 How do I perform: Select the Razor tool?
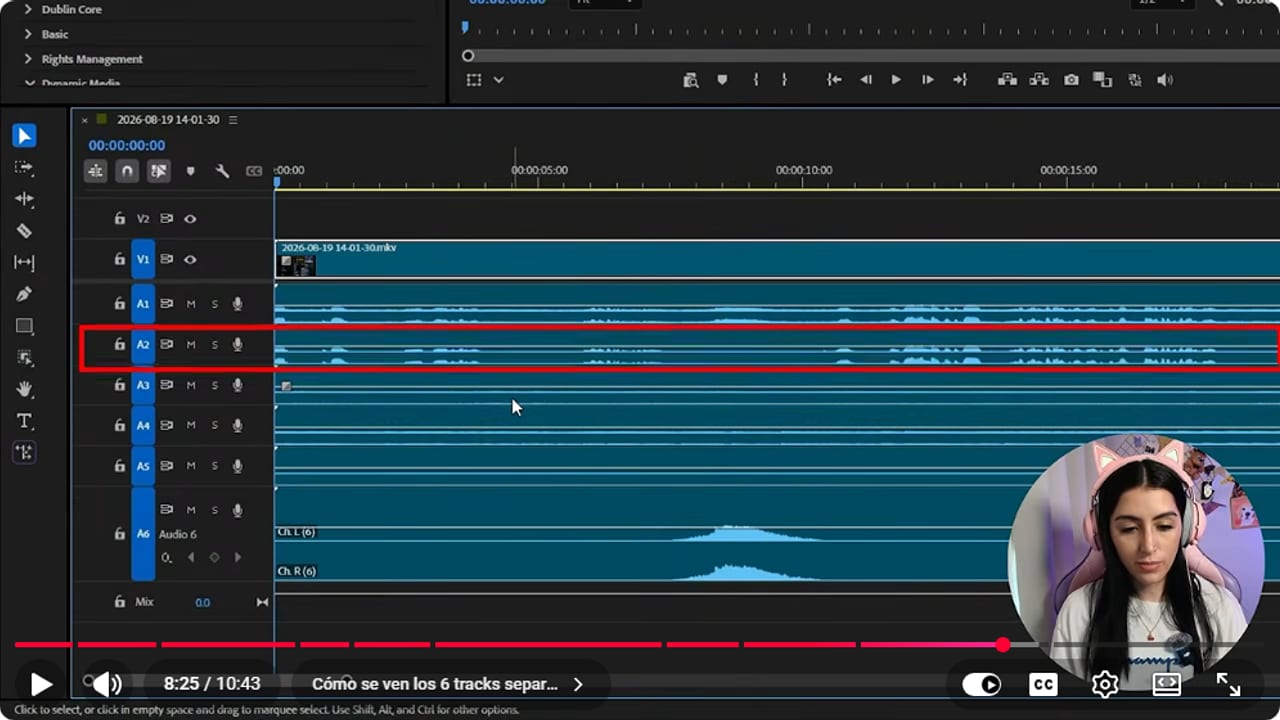(x=24, y=231)
